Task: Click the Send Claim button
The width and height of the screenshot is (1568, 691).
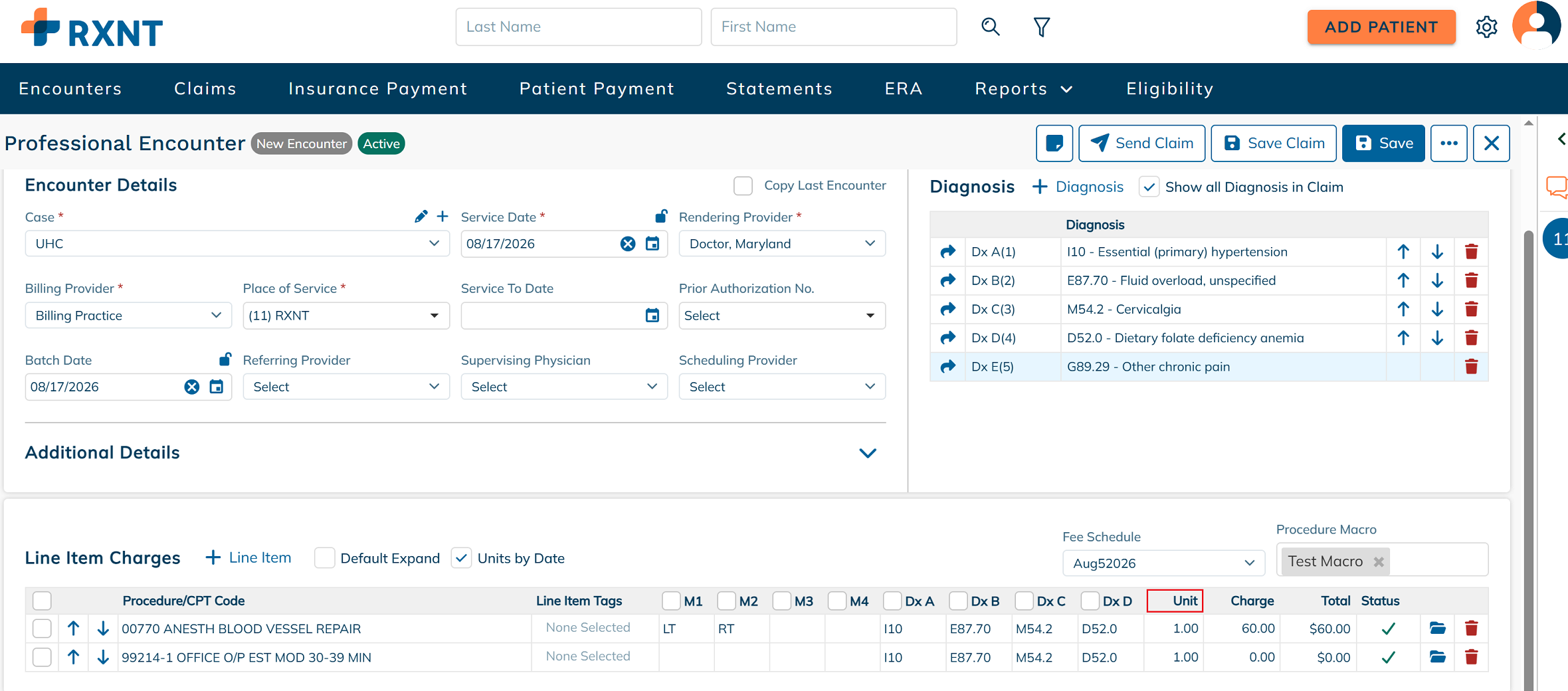Action: tap(1141, 143)
